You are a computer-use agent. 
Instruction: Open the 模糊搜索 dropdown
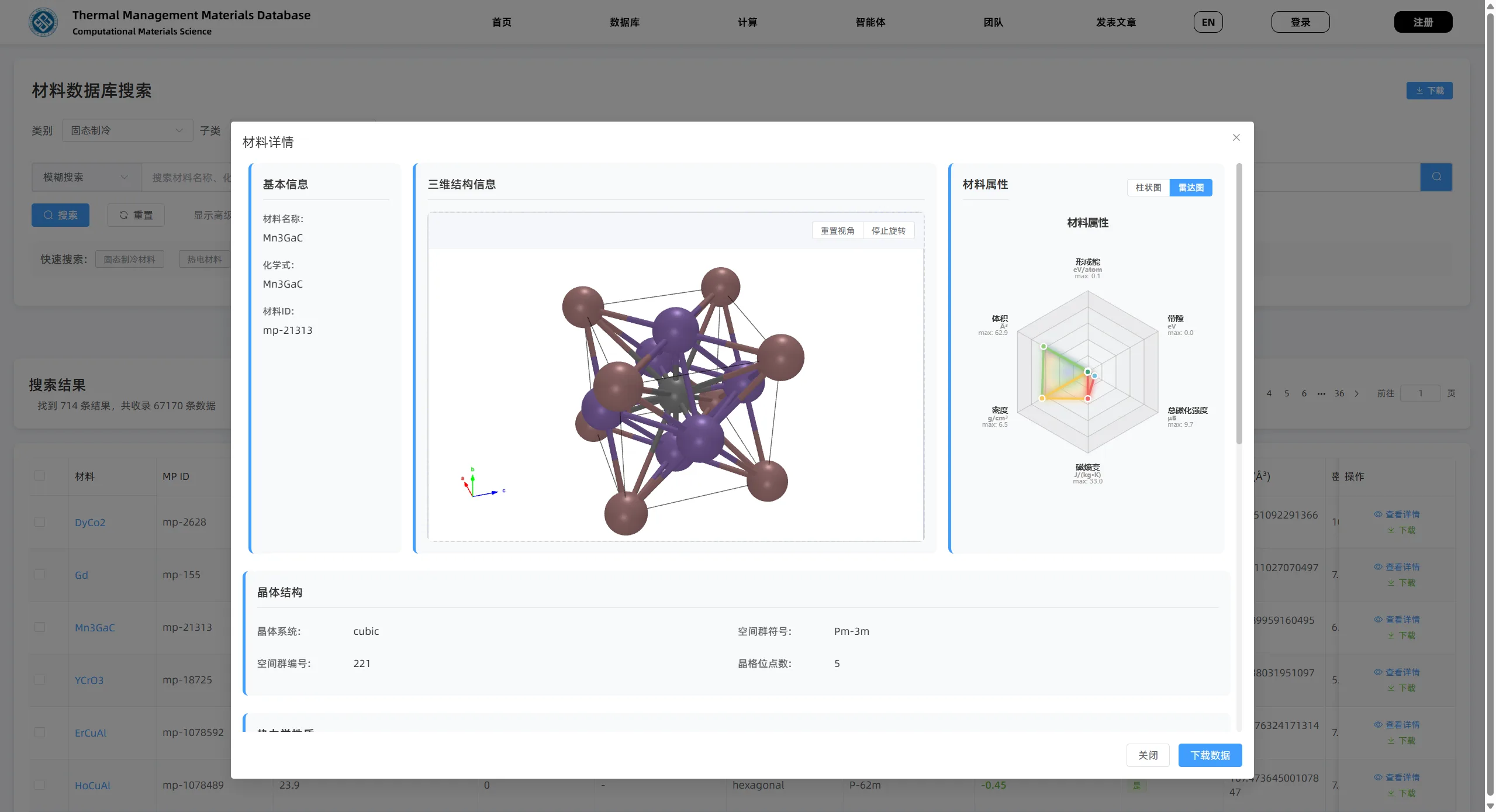click(85, 177)
